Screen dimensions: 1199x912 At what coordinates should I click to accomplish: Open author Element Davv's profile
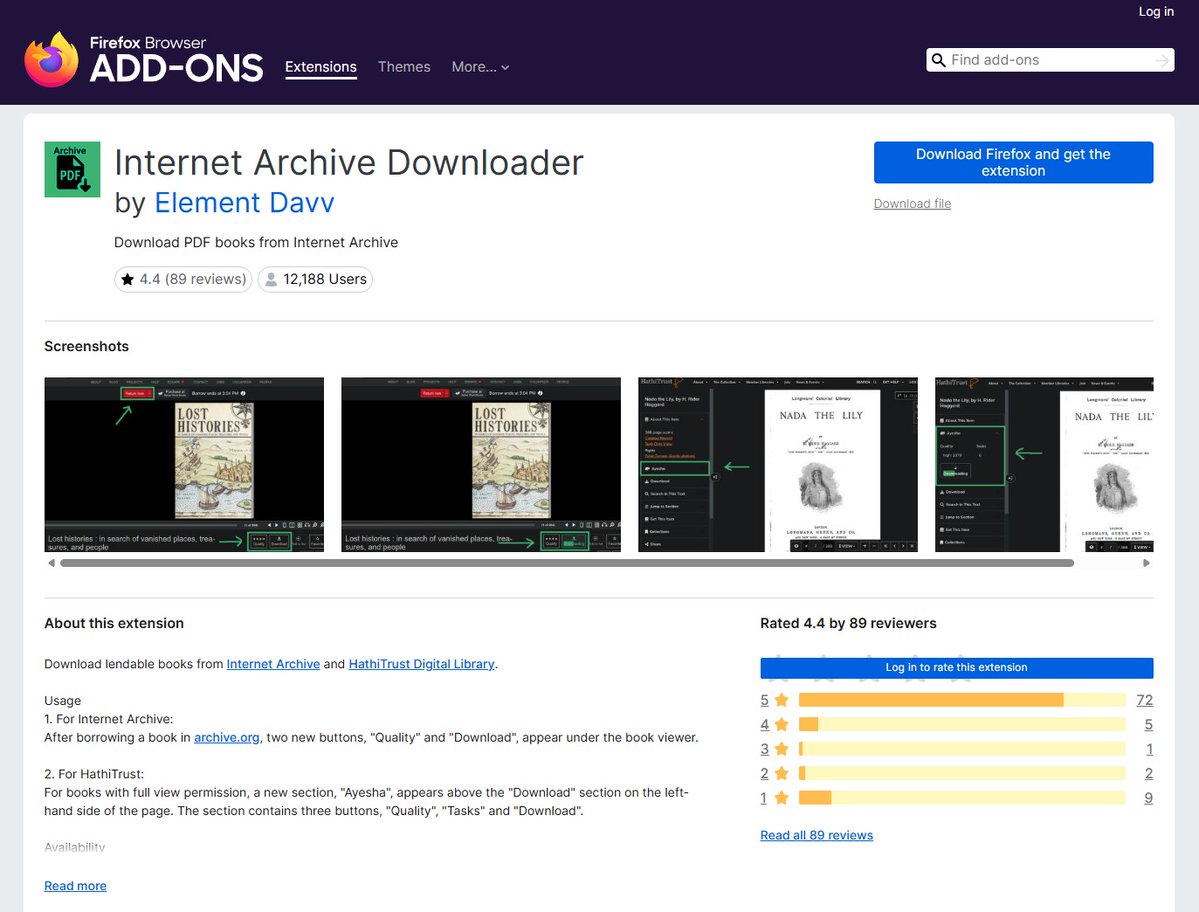point(245,203)
